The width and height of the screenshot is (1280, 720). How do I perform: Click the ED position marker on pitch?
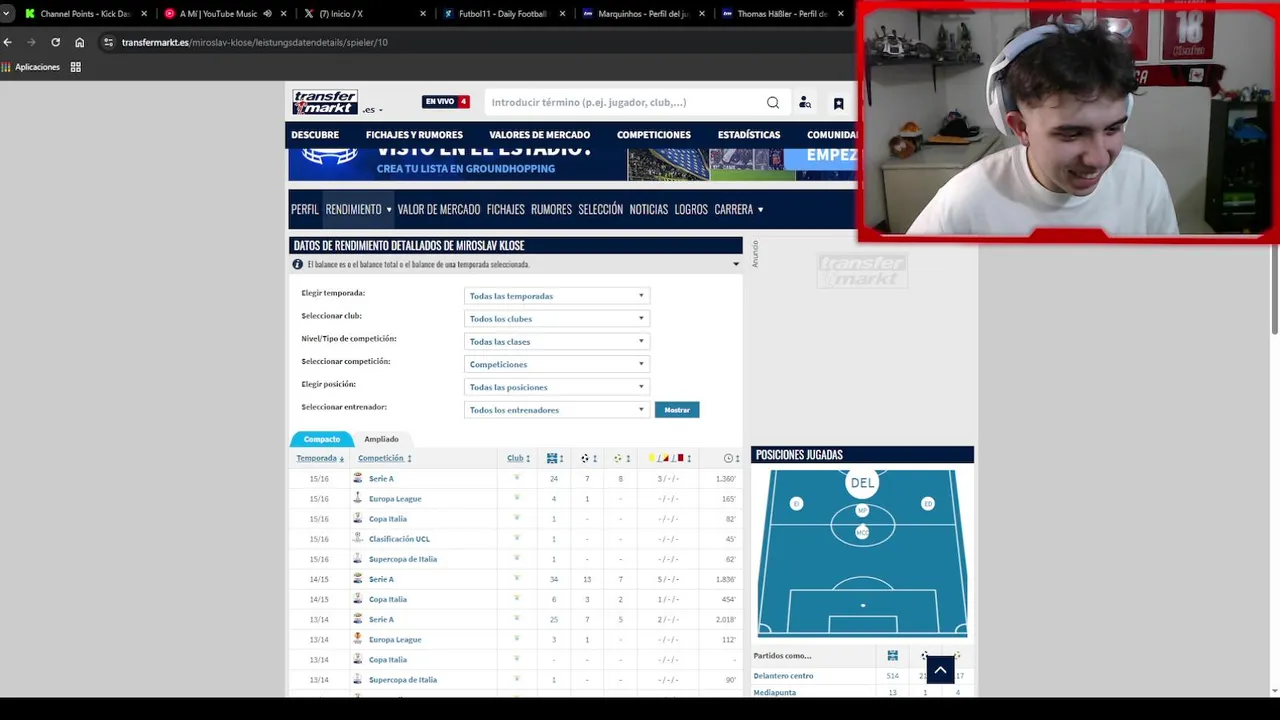pos(928,504)
